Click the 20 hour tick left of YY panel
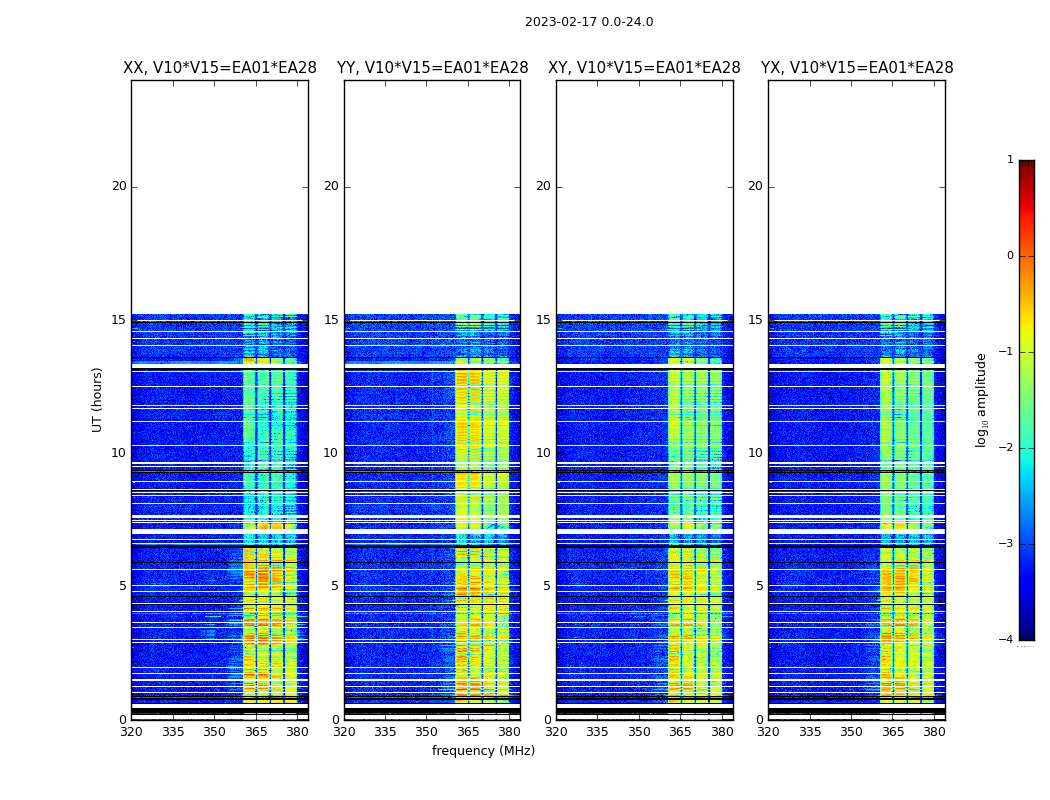Viewport: 1050px width, 800px height. [x=330, y=186]
